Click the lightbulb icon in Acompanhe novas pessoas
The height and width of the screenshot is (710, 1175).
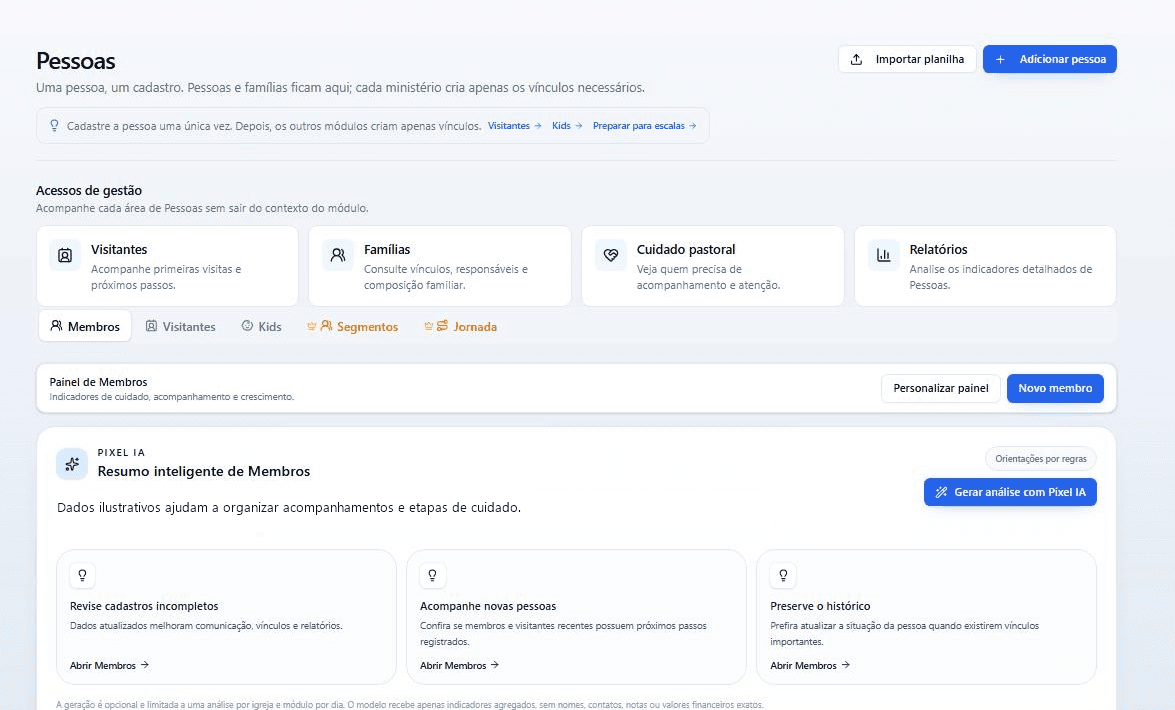click(x=432, y=575)
